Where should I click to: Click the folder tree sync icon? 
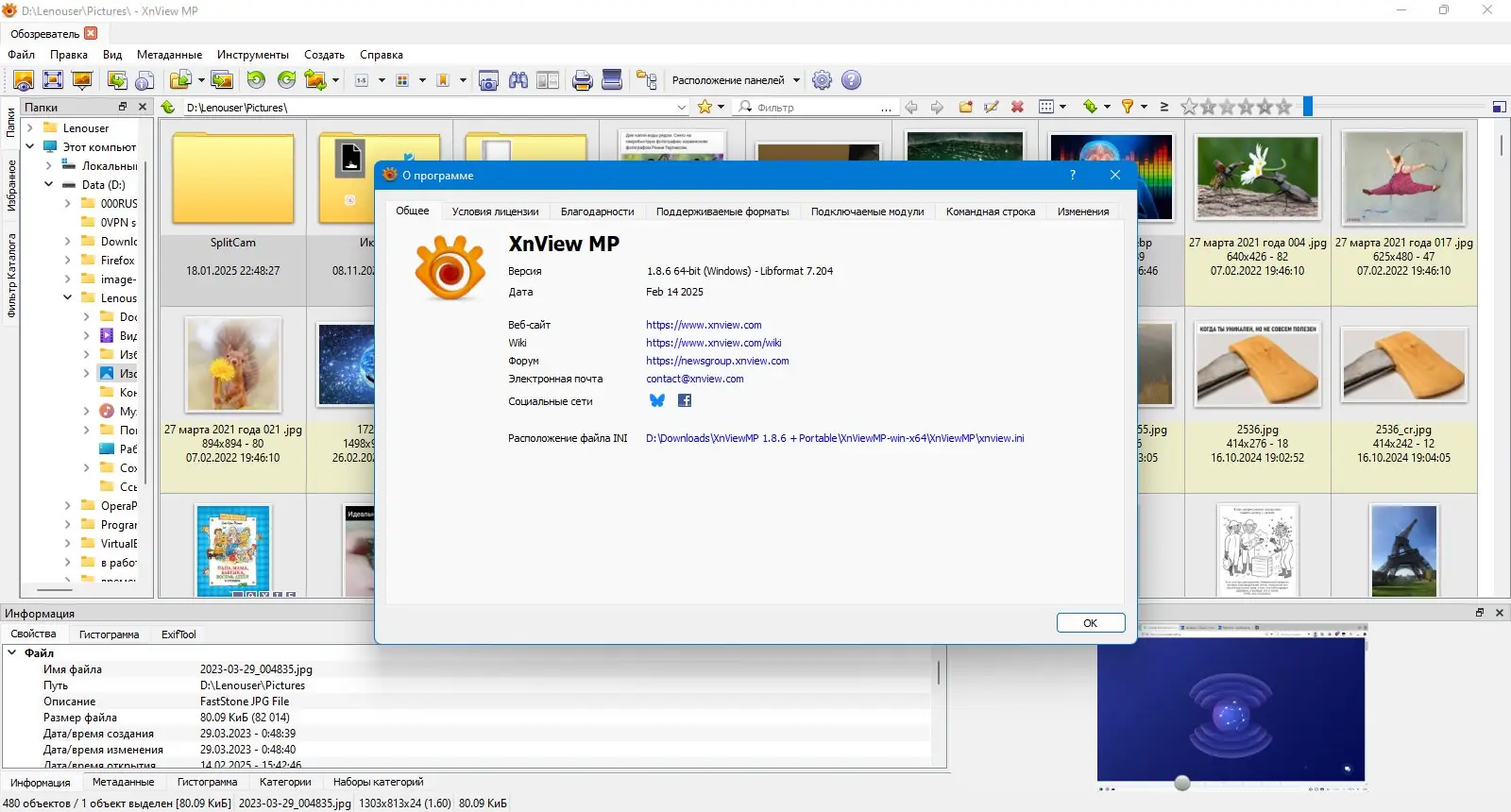click(647, 80)
